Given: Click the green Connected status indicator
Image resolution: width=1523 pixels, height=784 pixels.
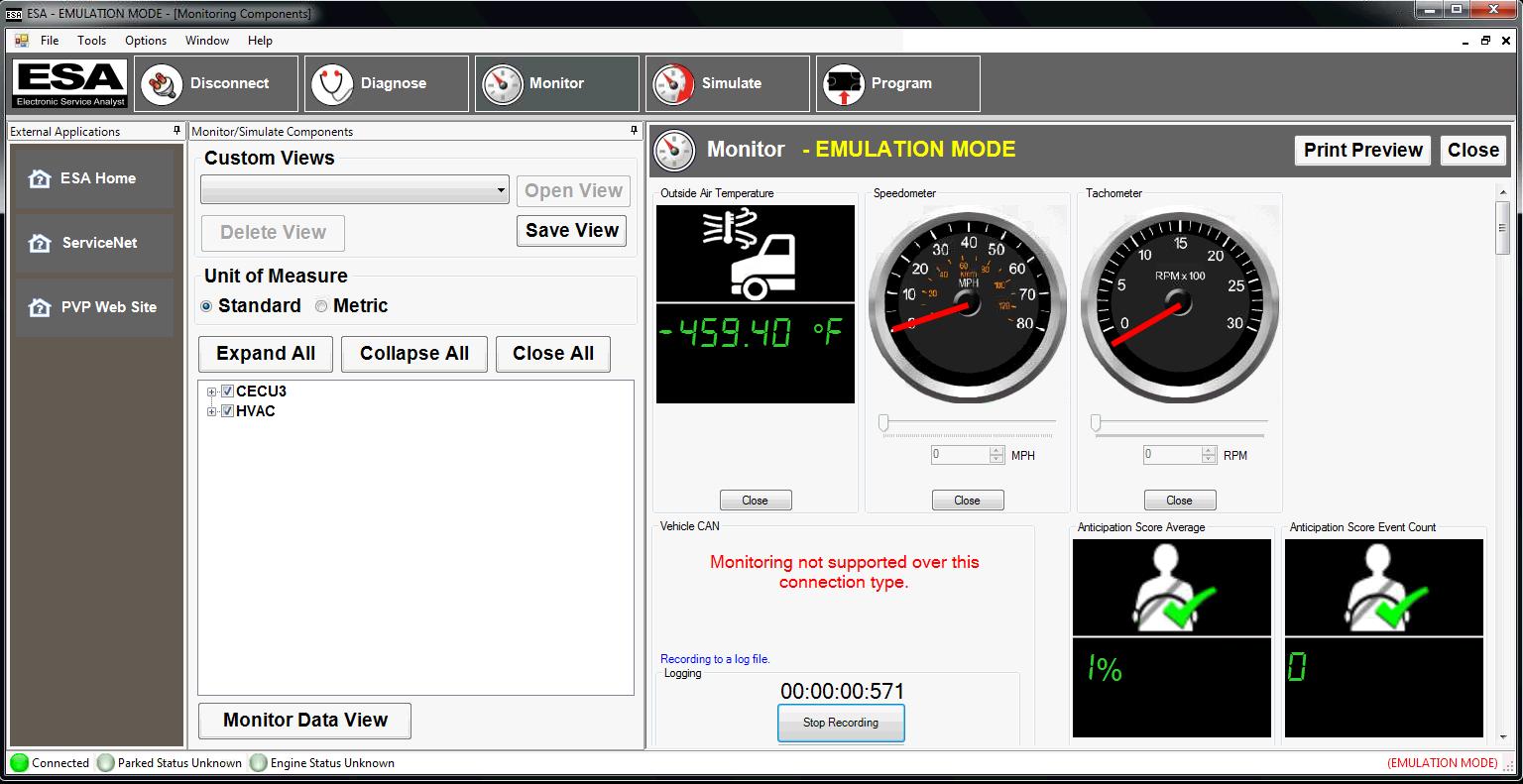Looking at the screenshot, I should point(19,763).
